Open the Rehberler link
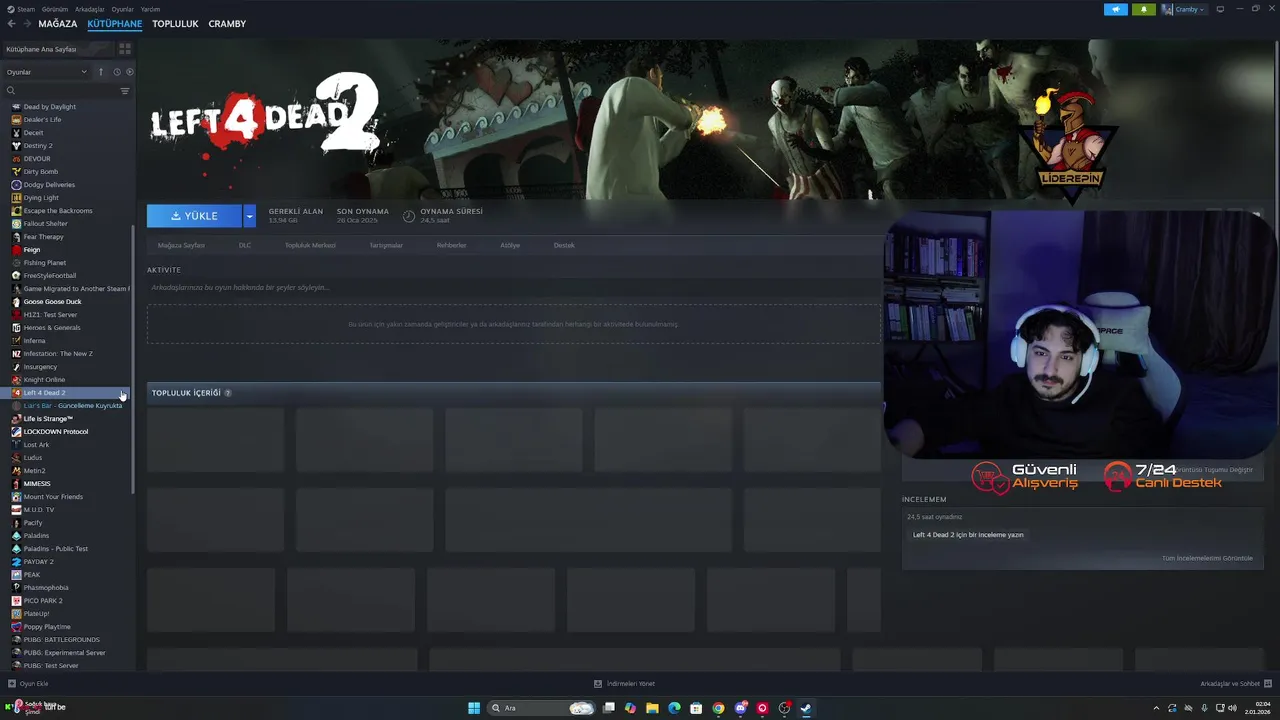The width and height of the screenshot is (1280, 720). pyautogui.click(x=451, y=245)
